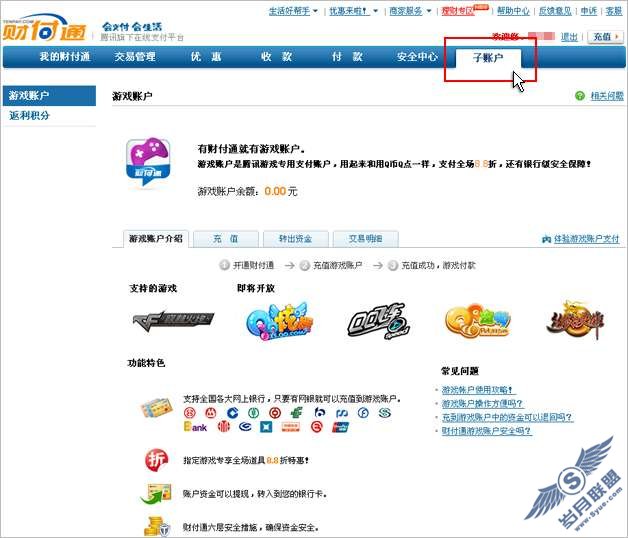
Task: Switch to the 转出资金 tab
Action: pyautogui.click(x=296, y=239)
